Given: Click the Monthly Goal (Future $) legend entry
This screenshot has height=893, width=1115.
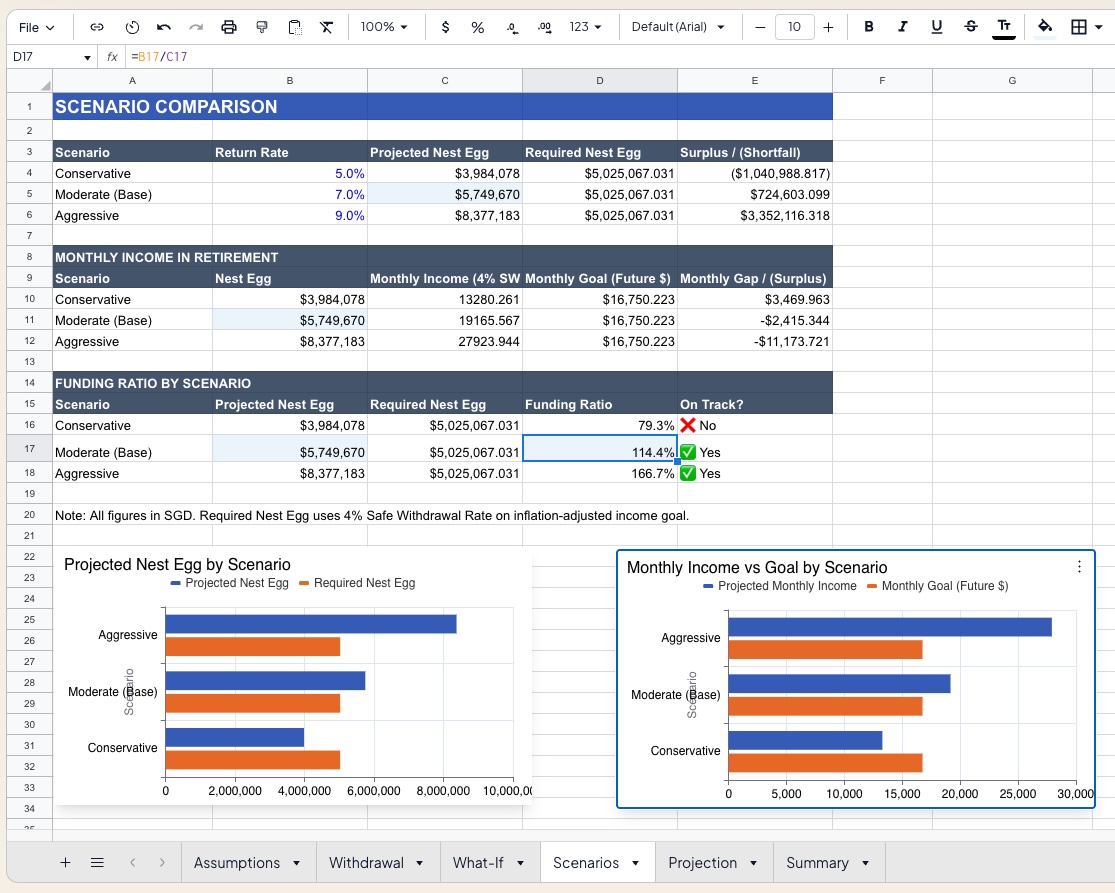Looking at the screenshot, I should (937, 586).
